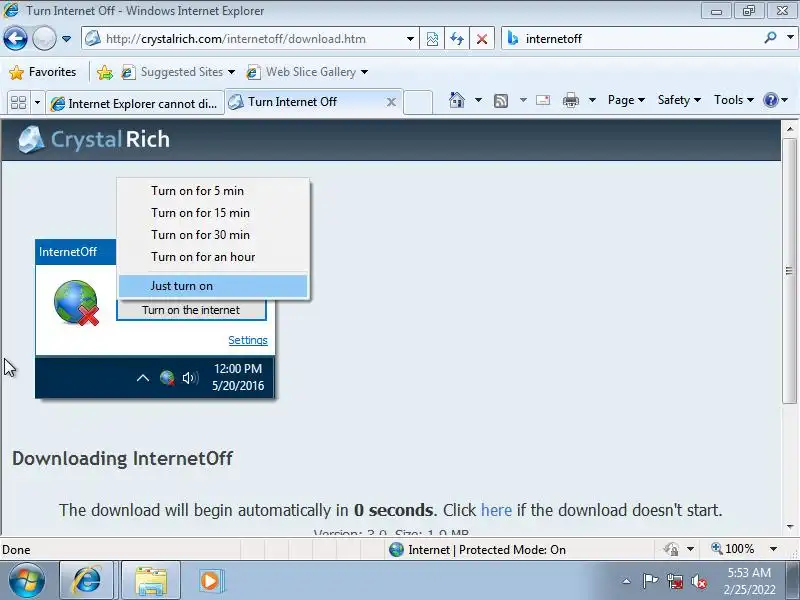Screen dimensions: 800x600
Task: Switch to 'Internet Explorer cannot di...' tab
Action: (135, 104)
